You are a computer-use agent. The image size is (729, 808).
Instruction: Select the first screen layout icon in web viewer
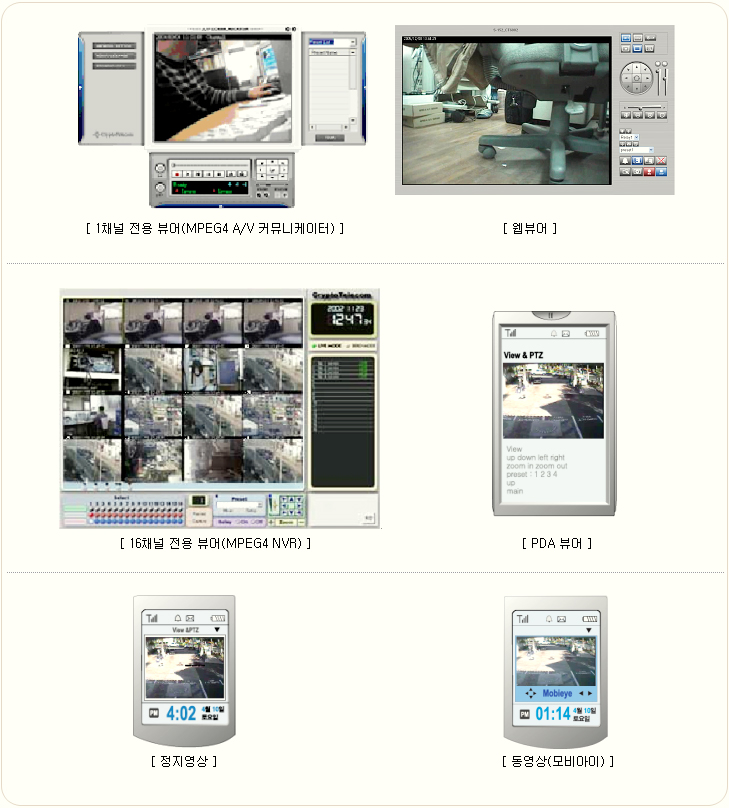coord(626,37)
